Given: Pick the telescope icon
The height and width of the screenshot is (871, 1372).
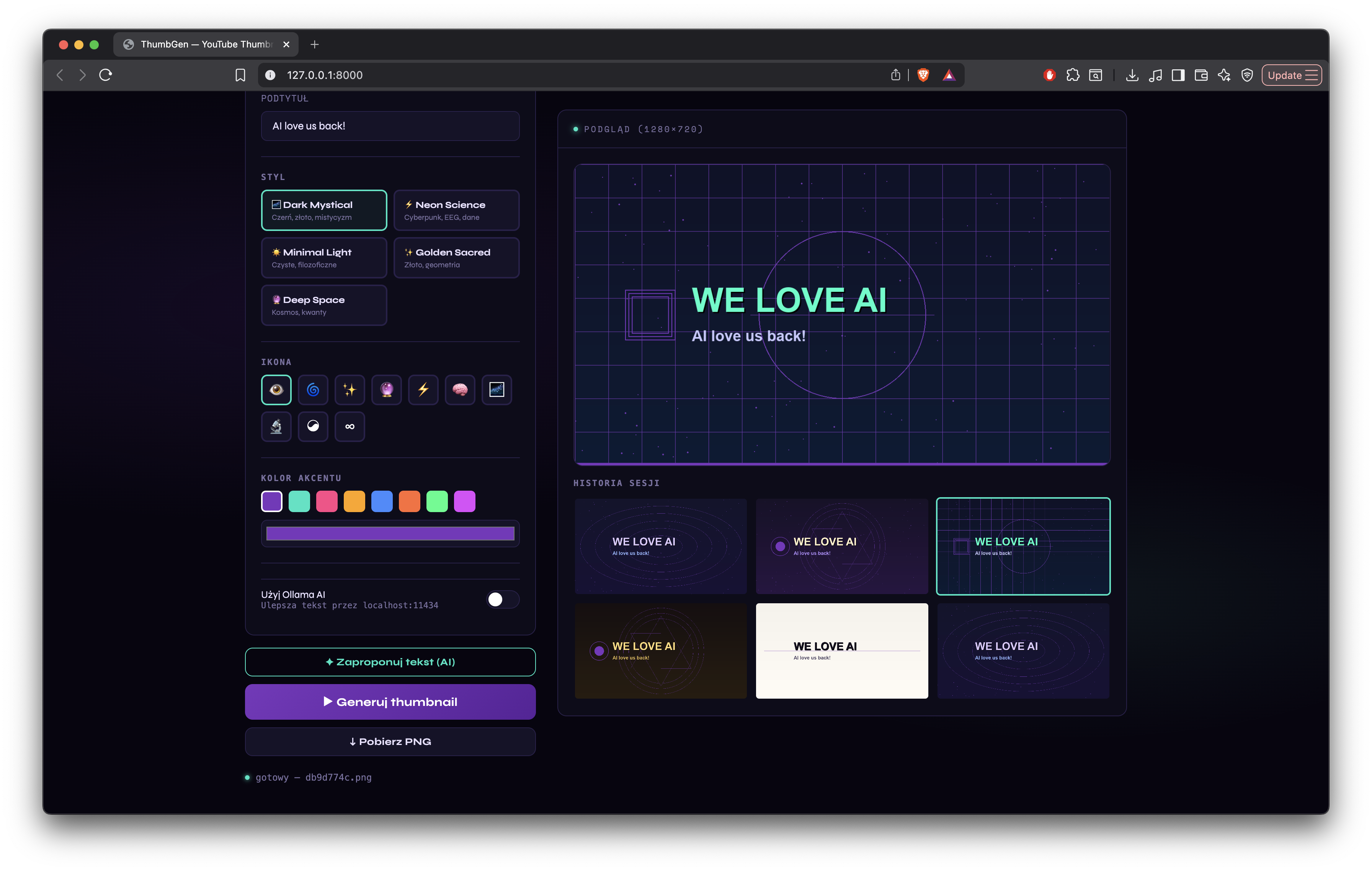Looking at the screenshot, I should click(276, 426).
